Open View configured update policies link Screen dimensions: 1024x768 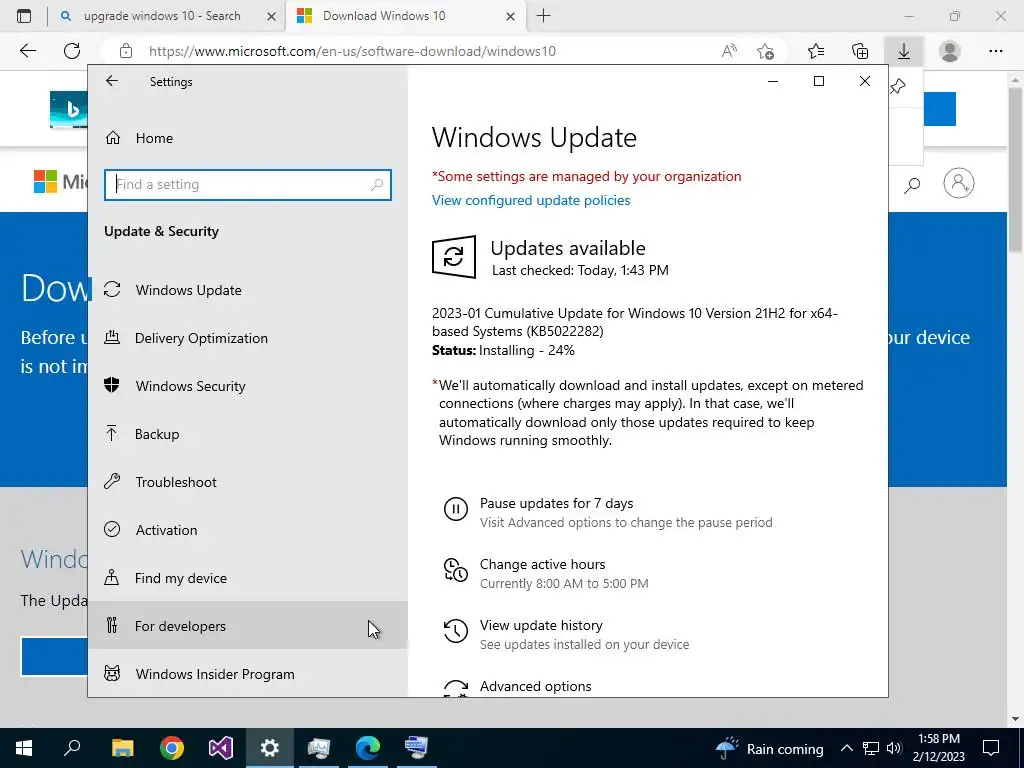click(531, 200)
